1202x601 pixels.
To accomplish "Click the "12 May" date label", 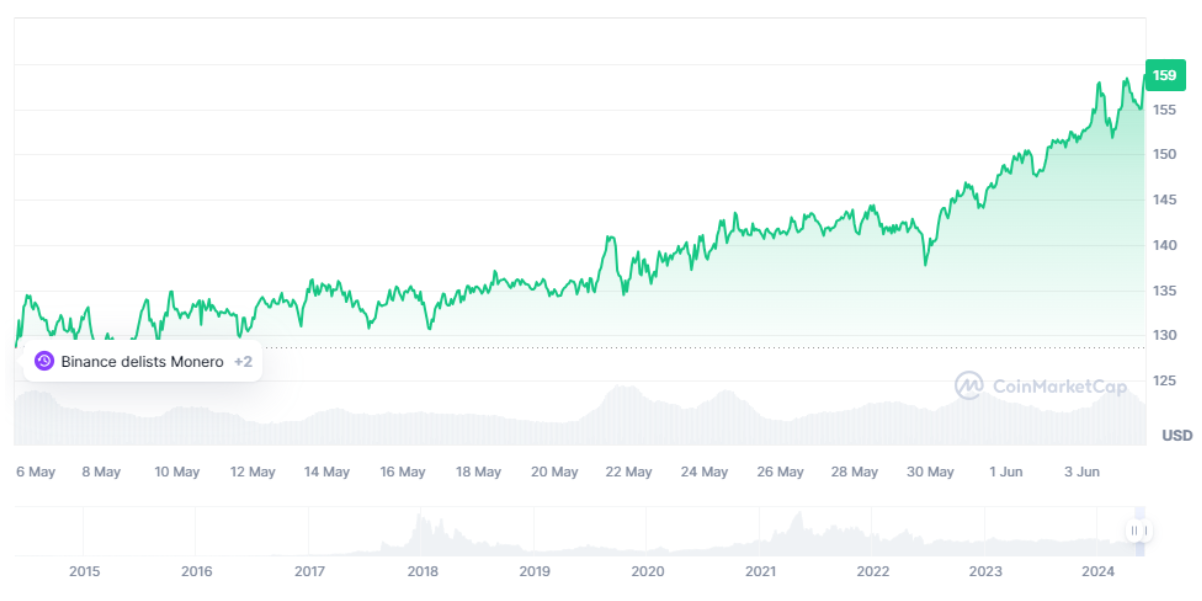I will pyautogui.click(x=253, y=472).
